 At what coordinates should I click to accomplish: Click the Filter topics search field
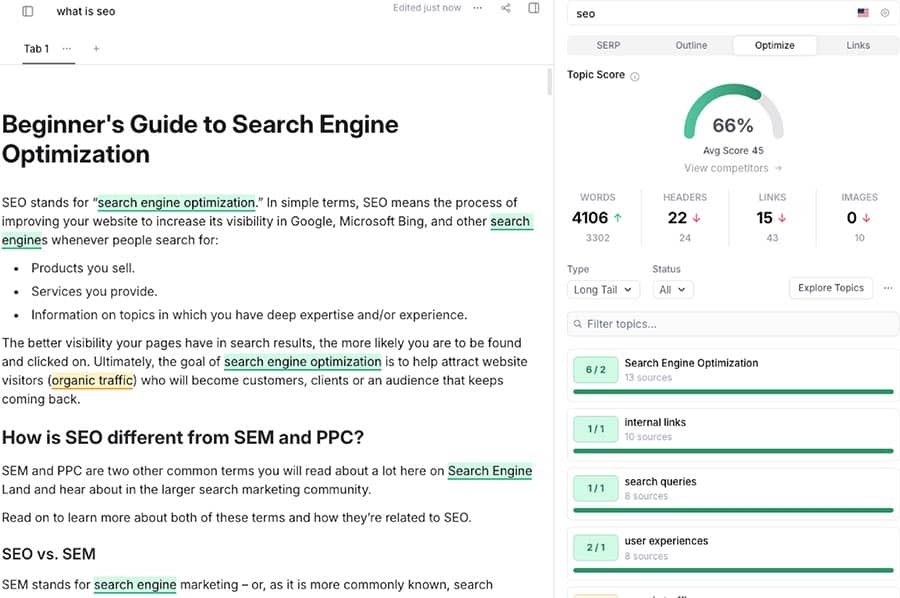pos(733,324)
